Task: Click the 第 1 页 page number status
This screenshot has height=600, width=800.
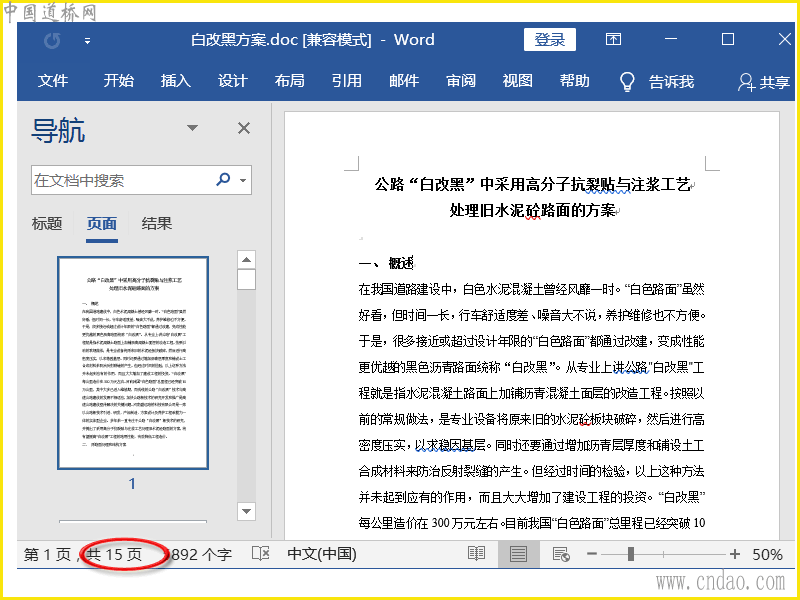Action: tap(47, 555)
